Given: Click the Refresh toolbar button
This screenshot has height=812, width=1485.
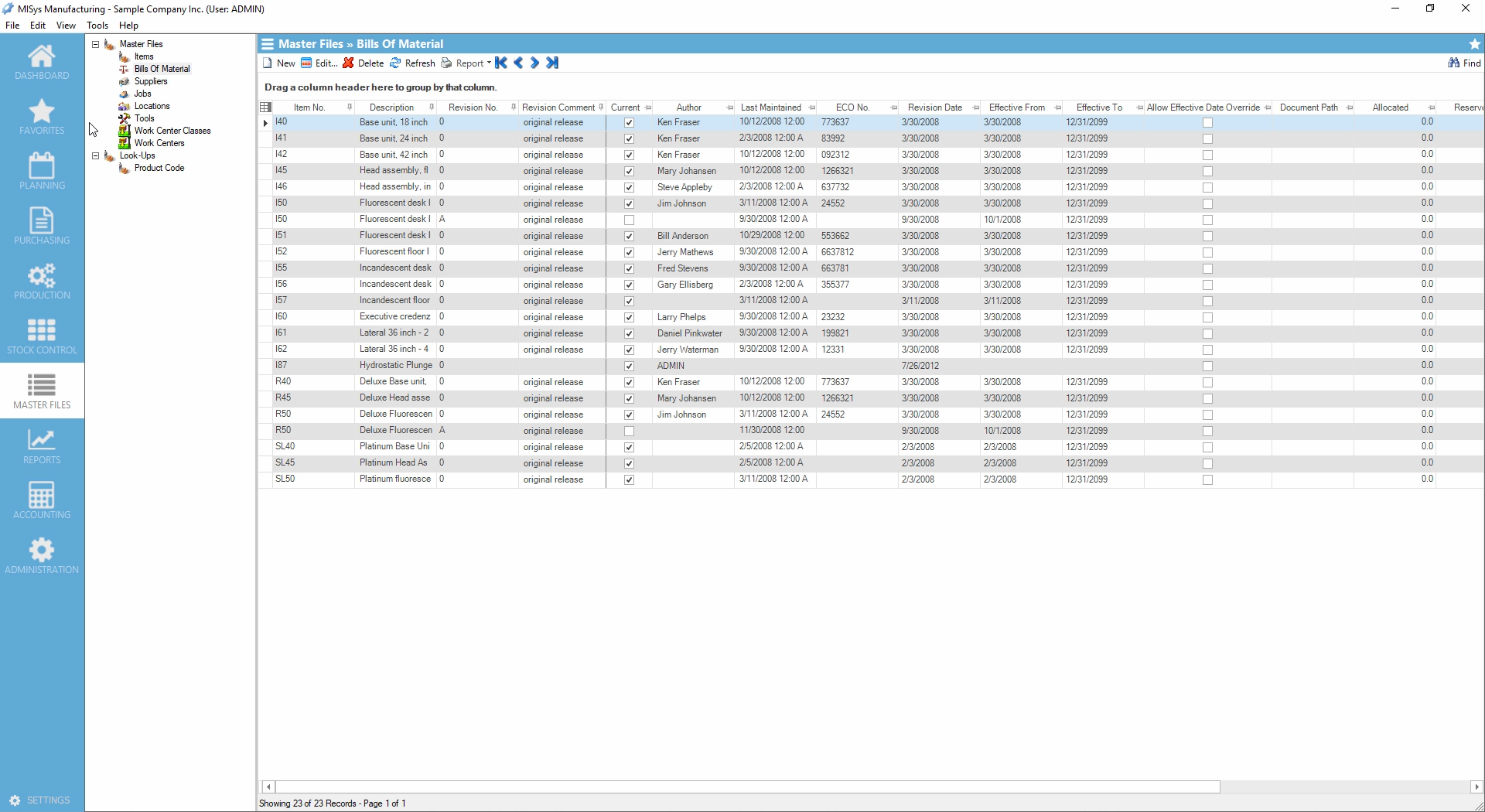Looking at the screenshot, I should coord(412,63).
